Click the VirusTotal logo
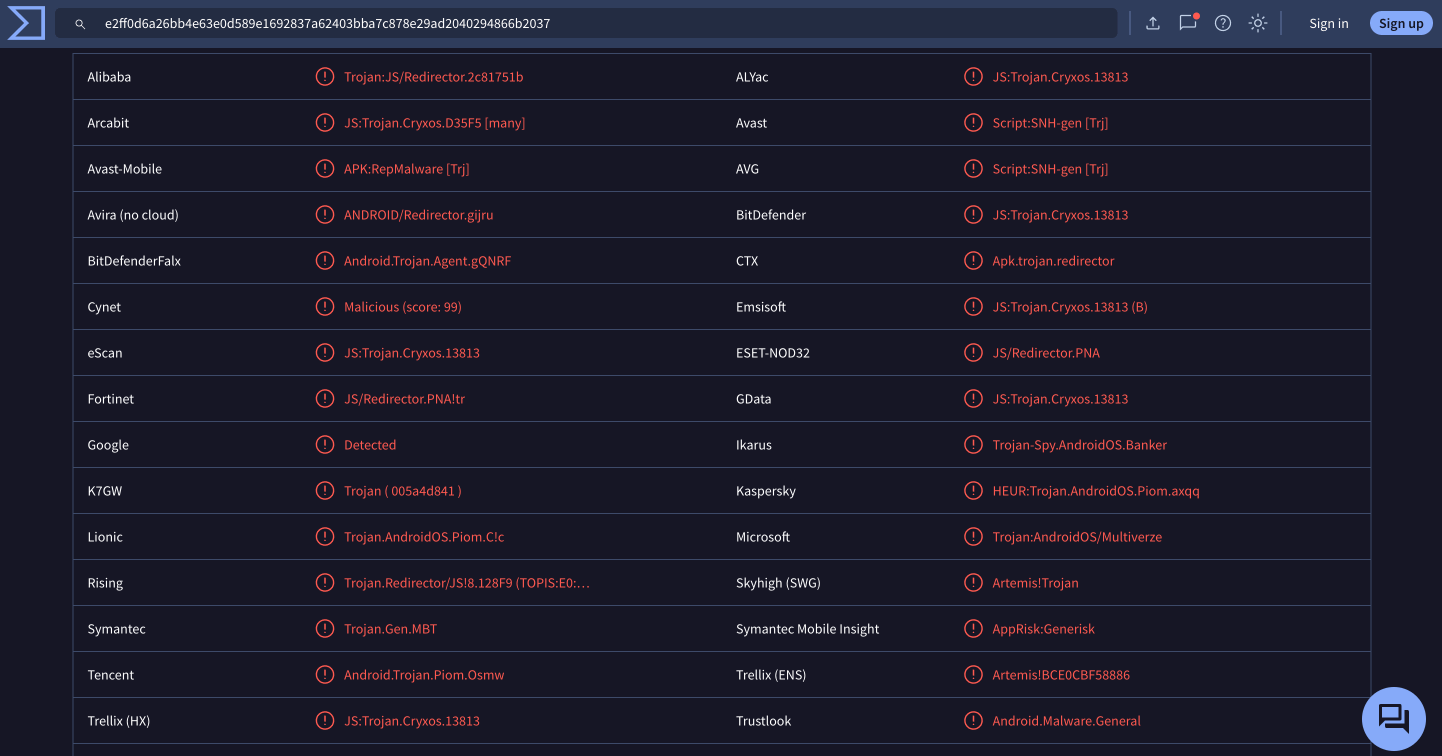1442x756 pixels. pos(25,22)
